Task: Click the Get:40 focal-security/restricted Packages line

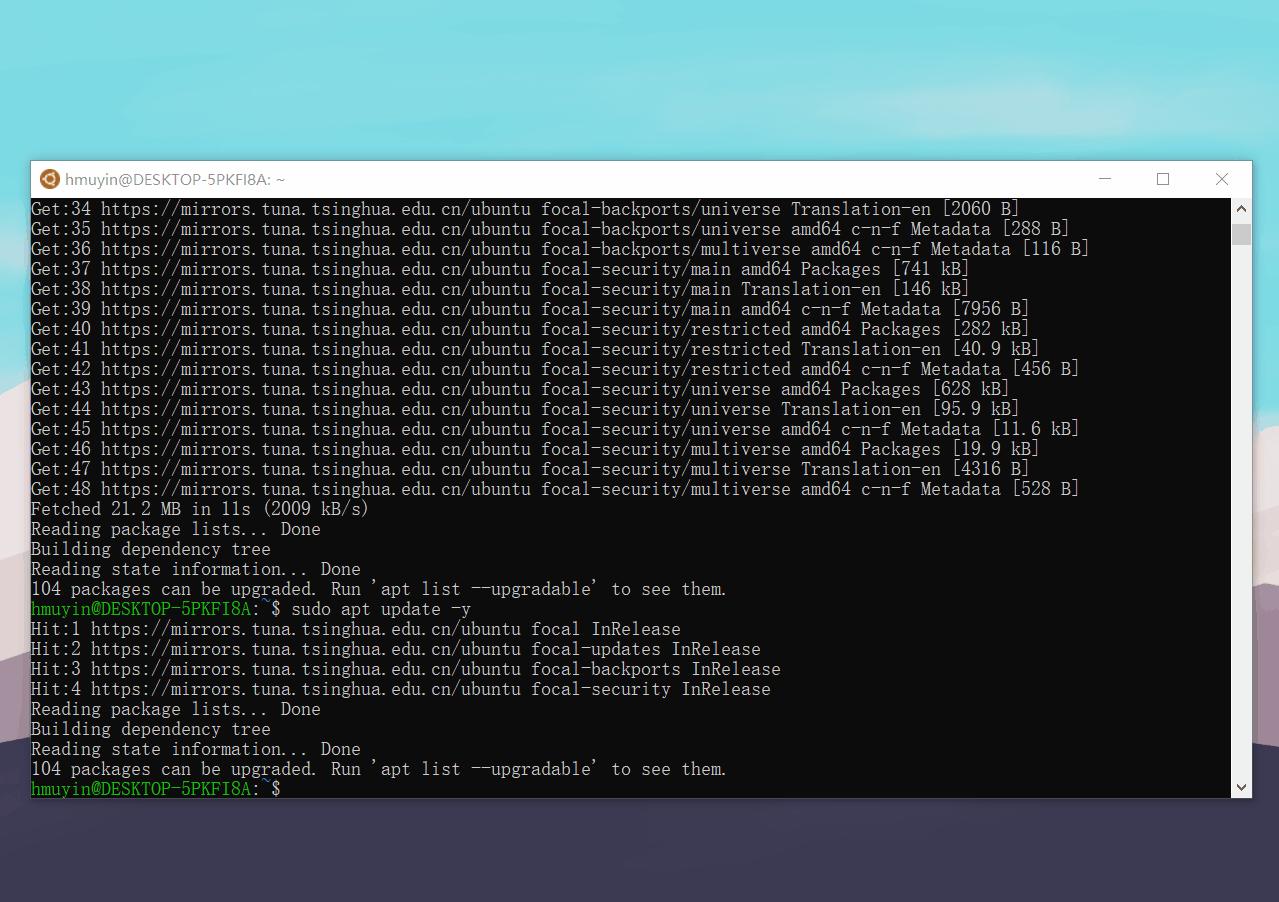Action: click(530, 329)
